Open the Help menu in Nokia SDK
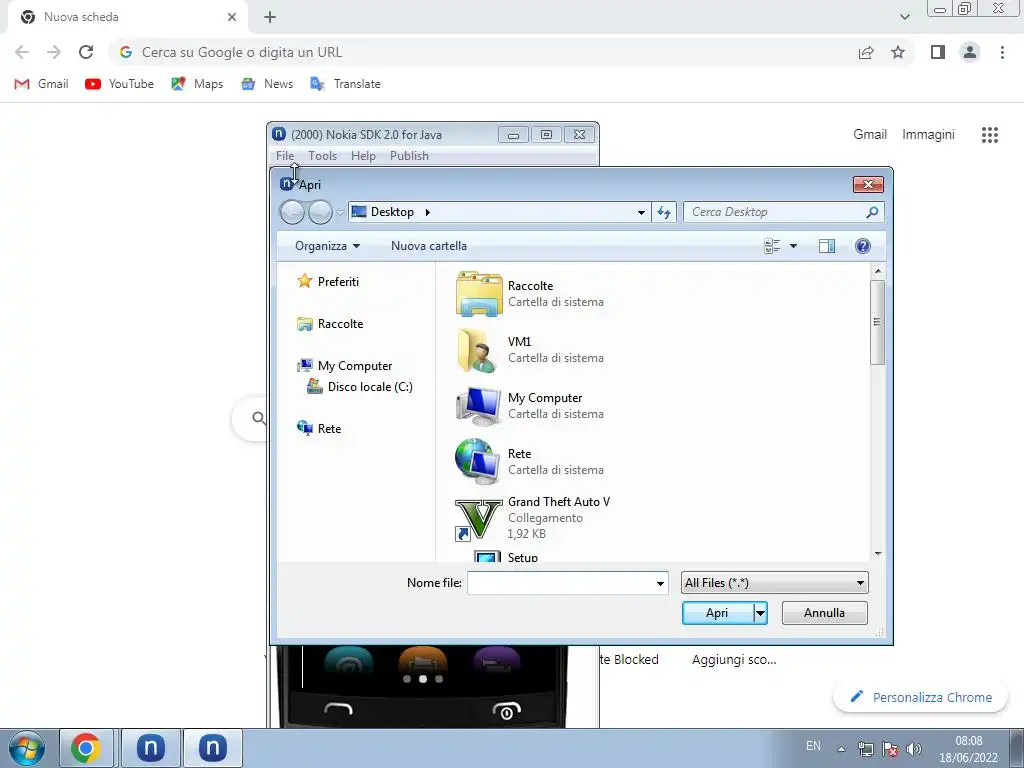 (x=363, y=156)
